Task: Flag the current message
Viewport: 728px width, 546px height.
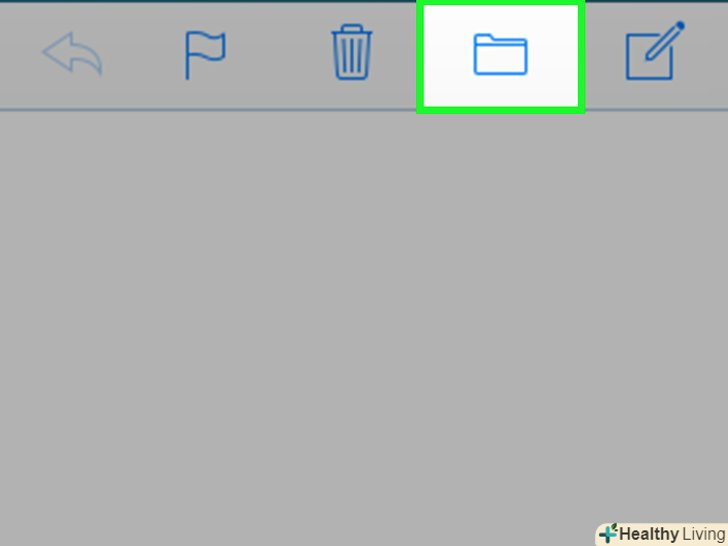Action: [205, 55]
